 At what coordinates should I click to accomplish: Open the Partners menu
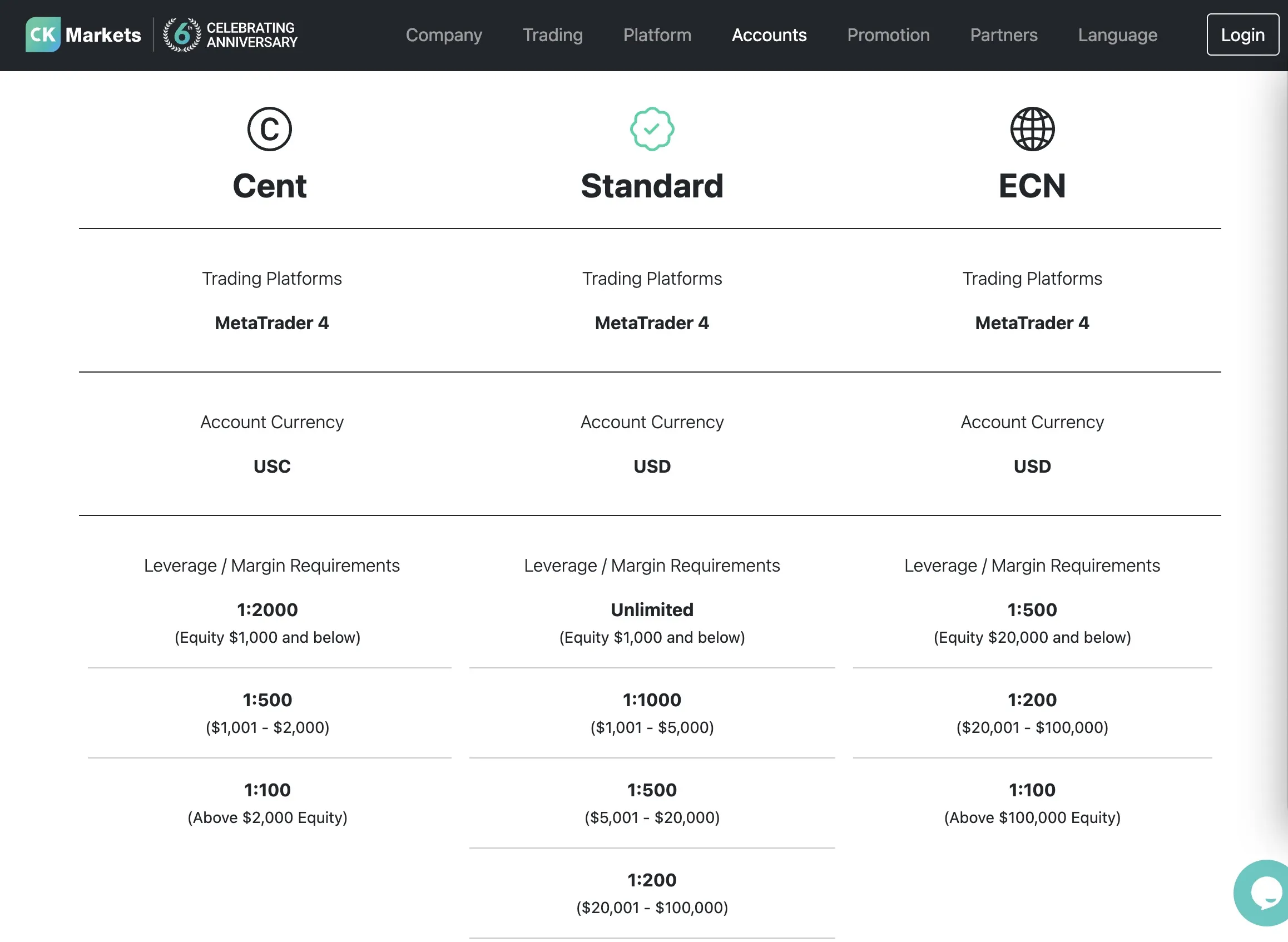click(x=1003, y=35)
